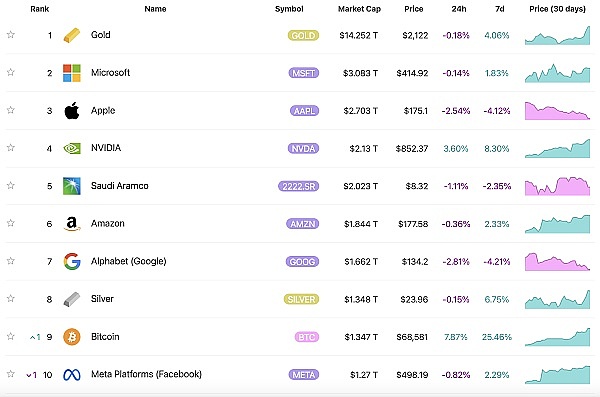Click the META symbol badge
Image resolution: width=600 pixels, height=397 pixels.
click(x=304, y=374)
